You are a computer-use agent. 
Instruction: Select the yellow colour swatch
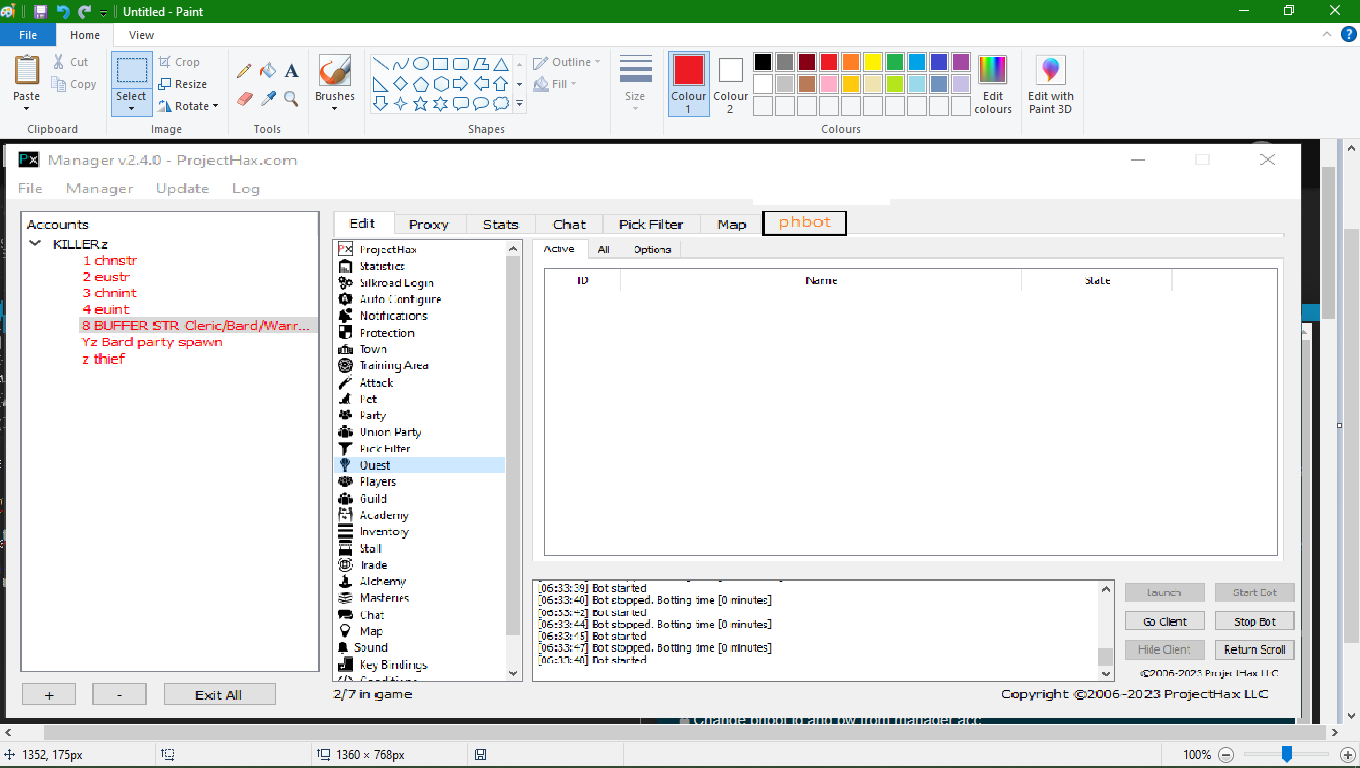pos(872,62)
